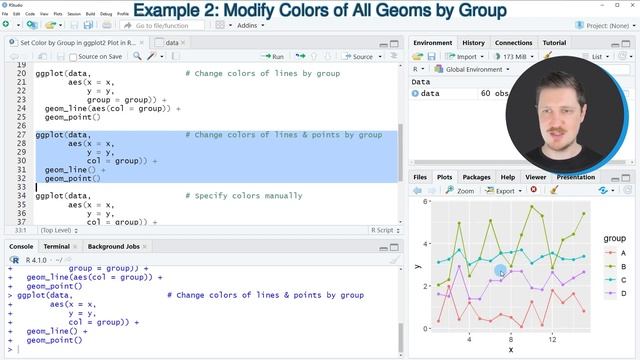Open the Code menu
Screen dimensions: 640x360
click(x=30, y=14)
